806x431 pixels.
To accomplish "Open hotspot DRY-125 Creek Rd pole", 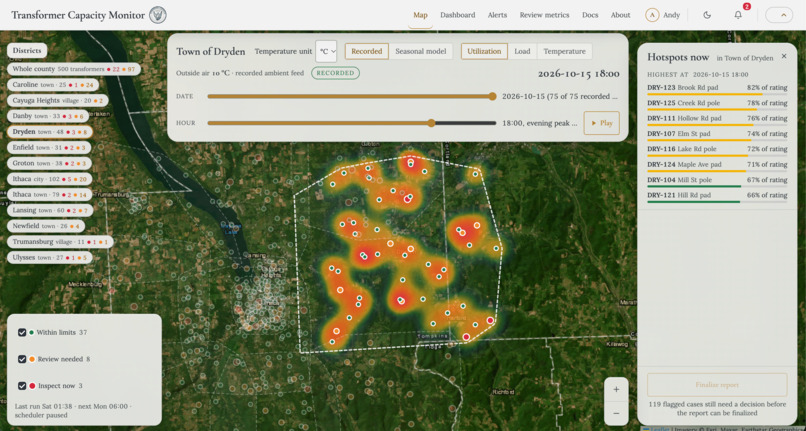I will (717, 103).
